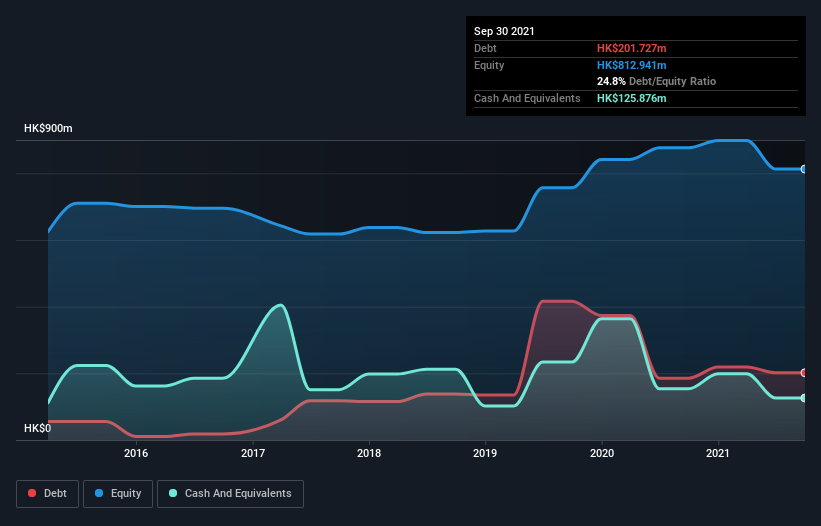Select the 2020 x-axis label
The width and height of the screenshot is (821, 526).
[x=602, y=453]
